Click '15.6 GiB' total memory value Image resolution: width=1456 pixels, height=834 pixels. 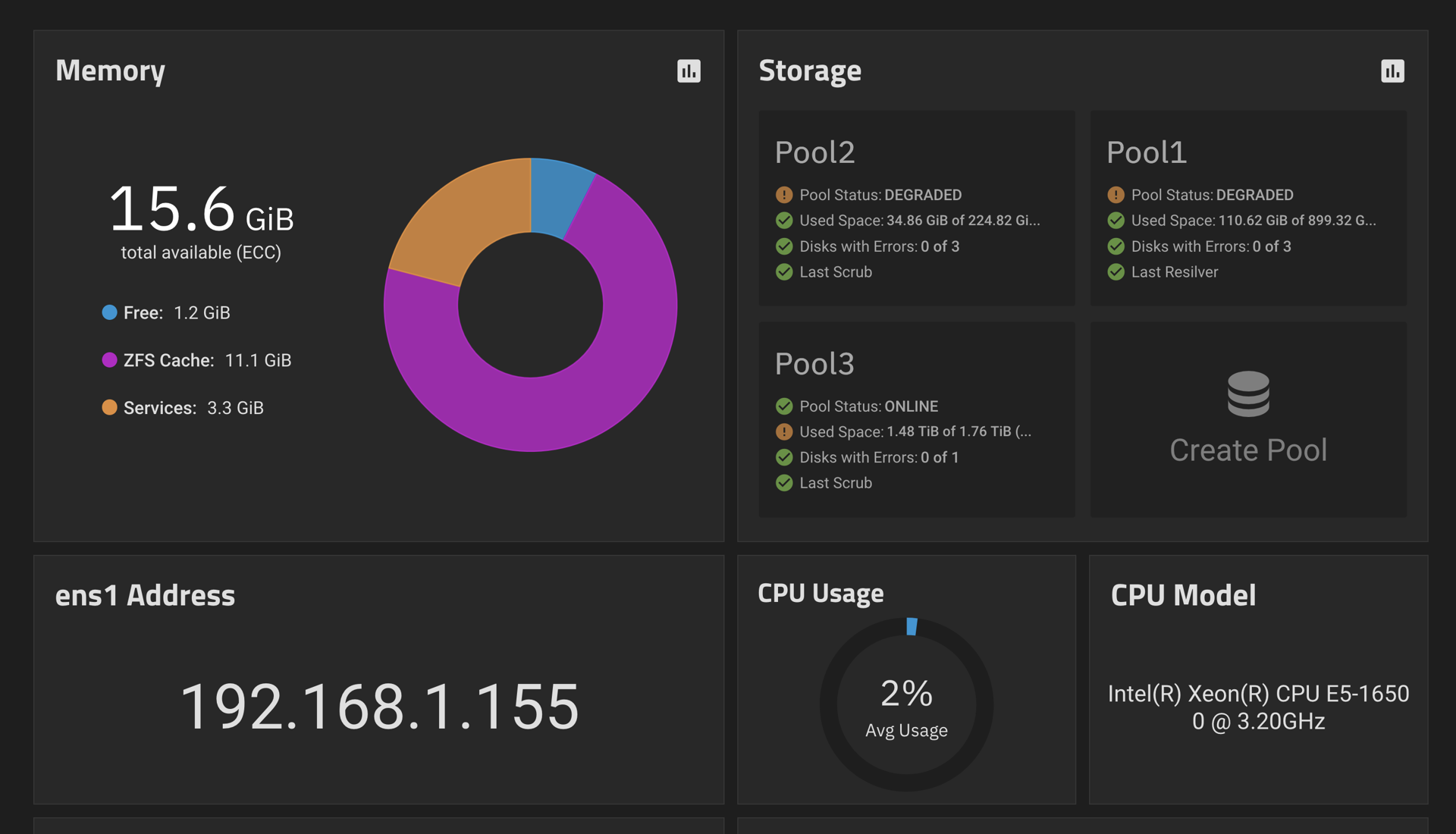click(201, 209)
